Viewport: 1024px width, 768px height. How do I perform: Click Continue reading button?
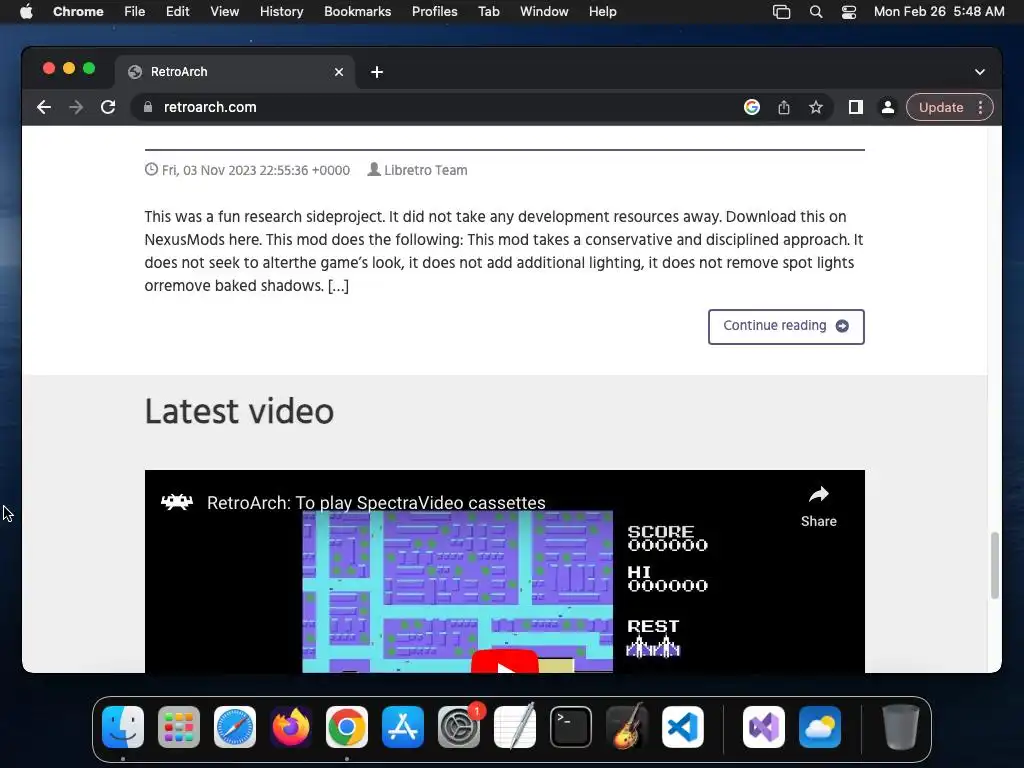(786, 327)
